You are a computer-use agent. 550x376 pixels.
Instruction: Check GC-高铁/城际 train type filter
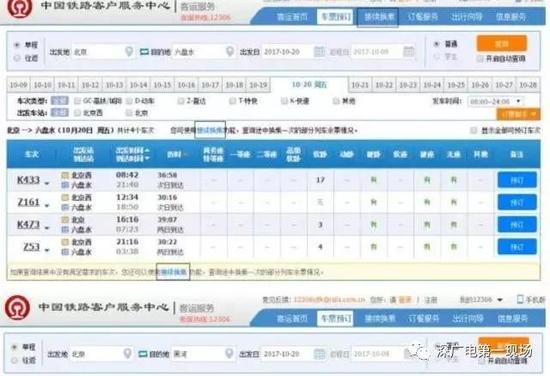[x=77, y=101]
